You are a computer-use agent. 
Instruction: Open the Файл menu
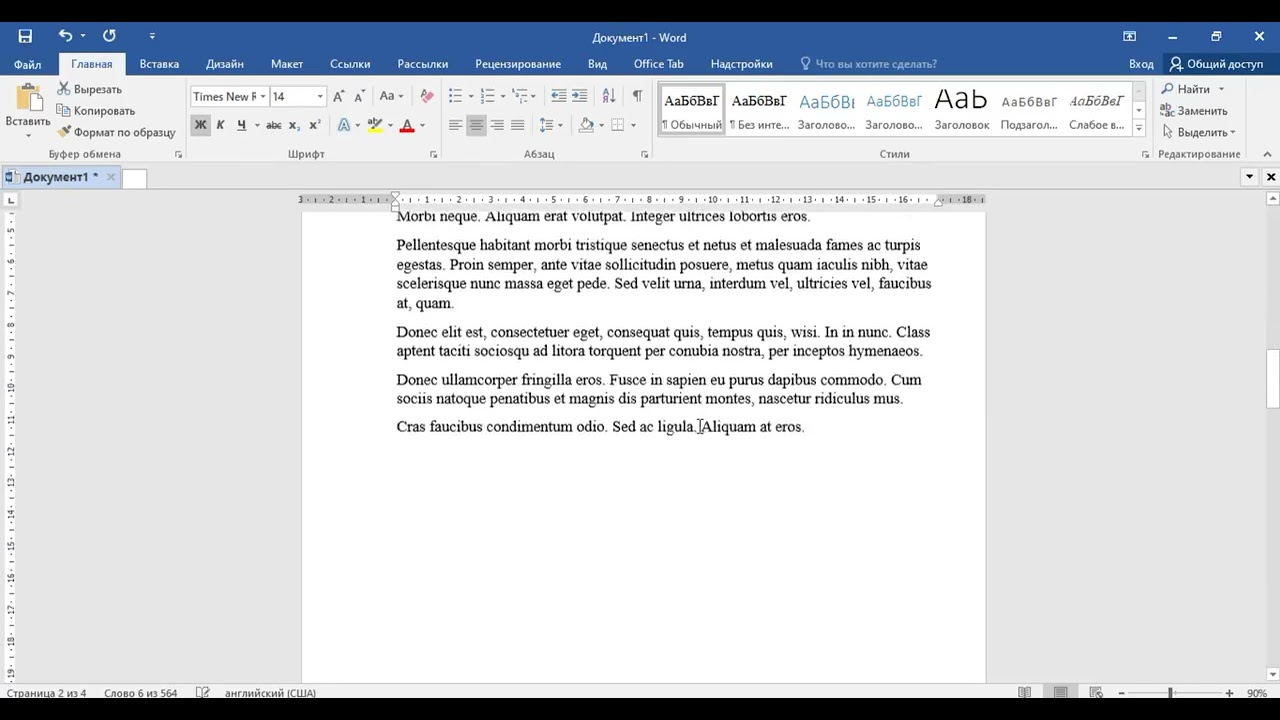28,64
